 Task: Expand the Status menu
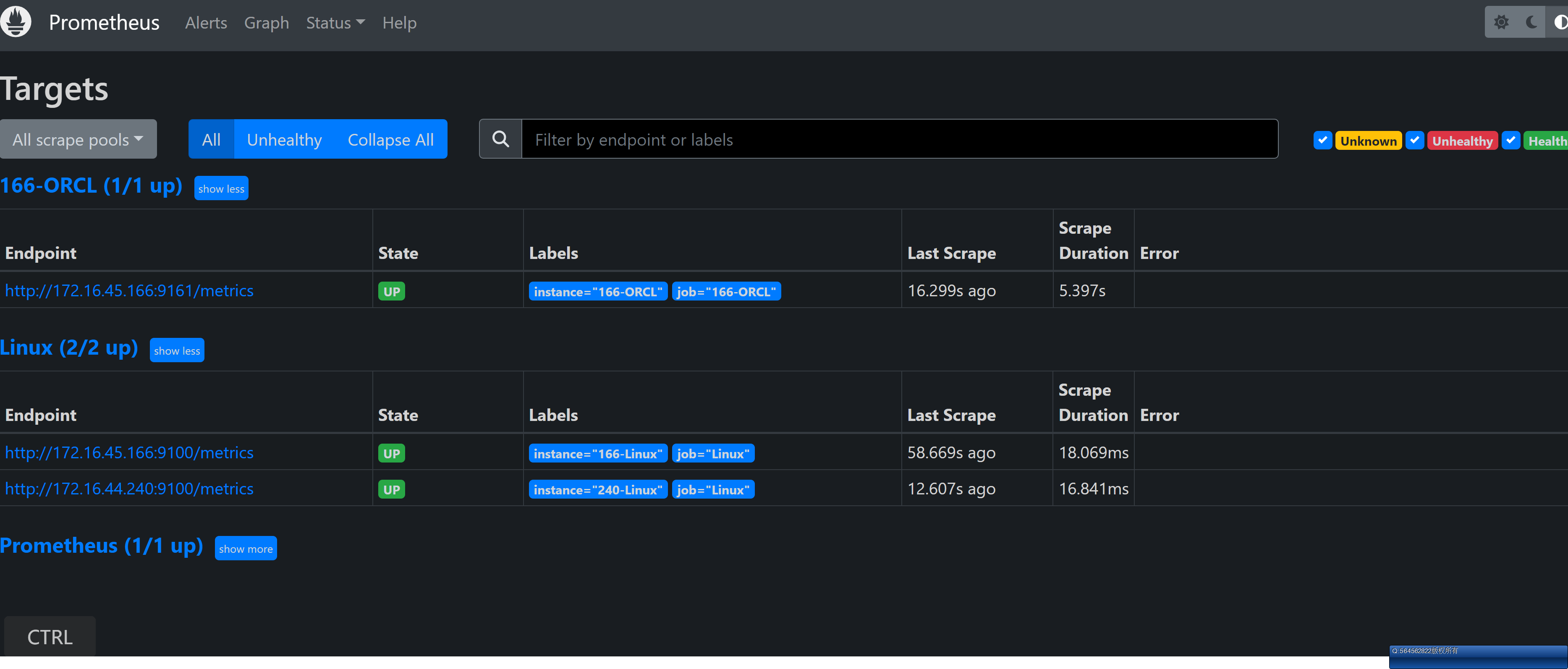(335, 22)
